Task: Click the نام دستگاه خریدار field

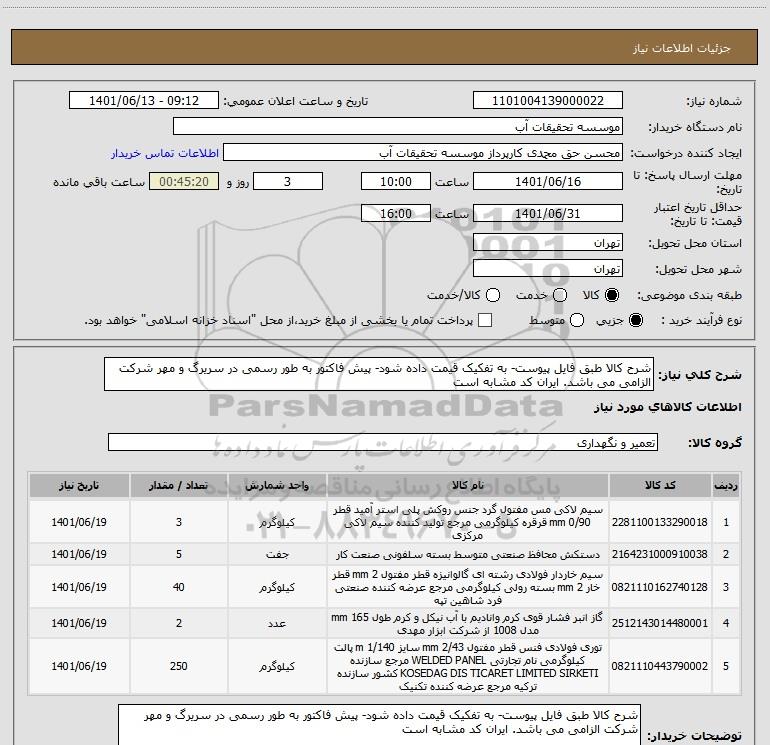Action: point(398,127)
